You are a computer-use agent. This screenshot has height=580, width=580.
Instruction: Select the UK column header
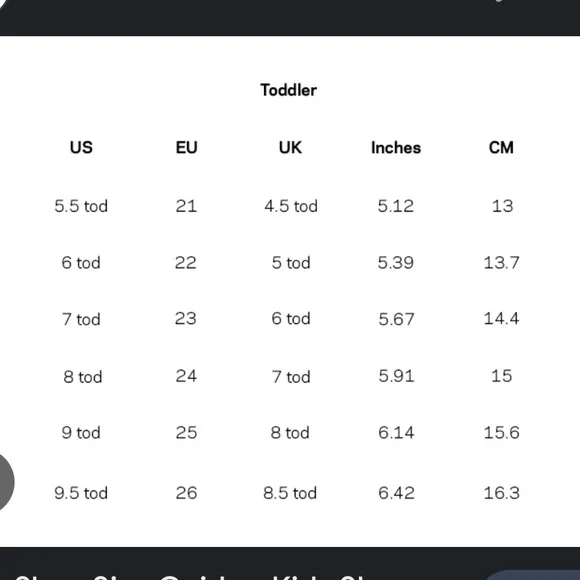tap(290, 148)
